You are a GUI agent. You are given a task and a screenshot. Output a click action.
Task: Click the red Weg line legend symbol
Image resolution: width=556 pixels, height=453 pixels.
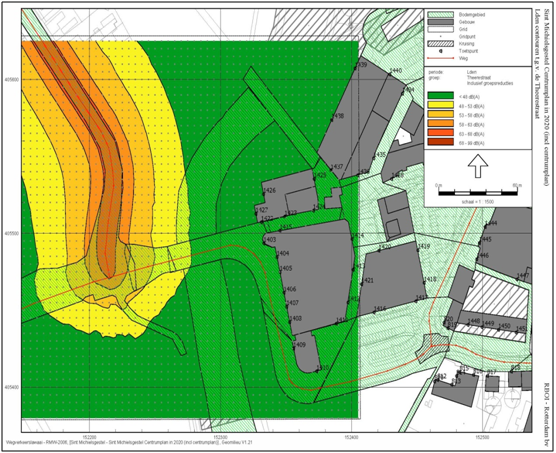(x=440, y=58)
